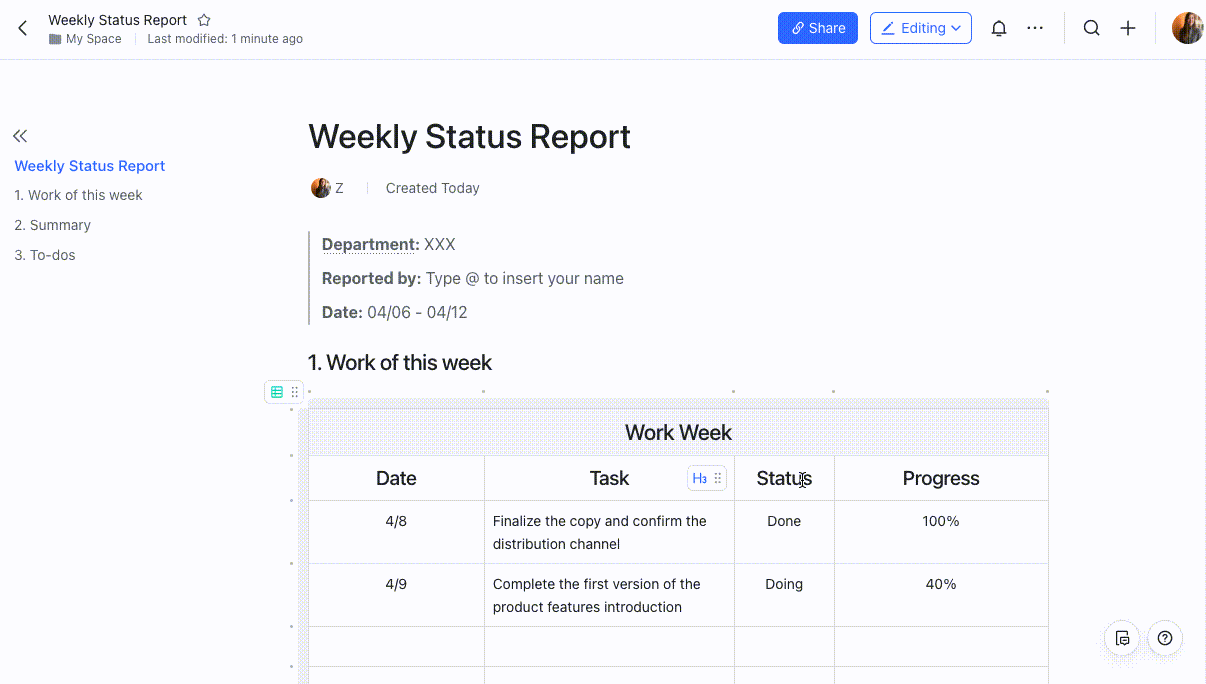Open the help question mark button
Screen dimensions: 1206x684
pyautogui.click(x=1164, y=638)
